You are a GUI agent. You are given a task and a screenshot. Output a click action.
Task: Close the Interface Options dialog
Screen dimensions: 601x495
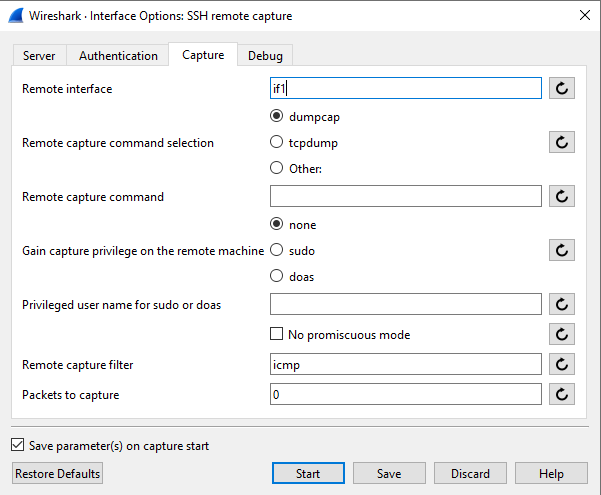(585, 16)
